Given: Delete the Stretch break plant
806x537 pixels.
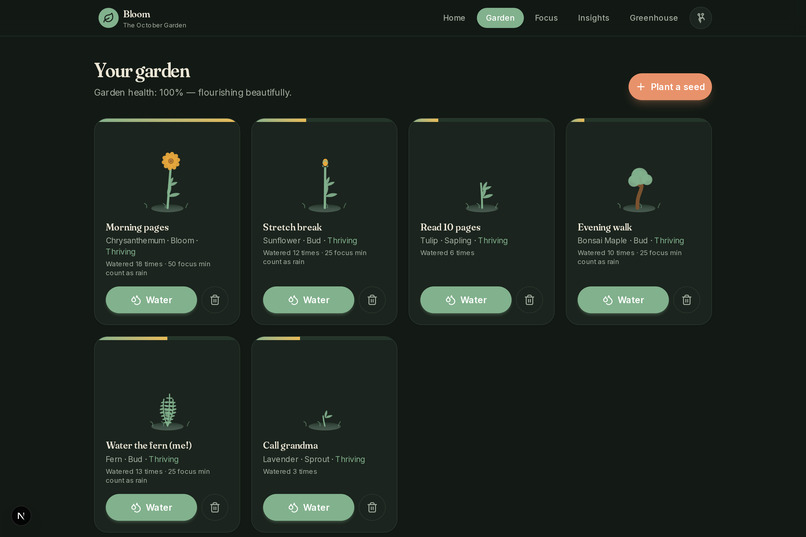Looking at the screenshot, I should tap(372, 300).
